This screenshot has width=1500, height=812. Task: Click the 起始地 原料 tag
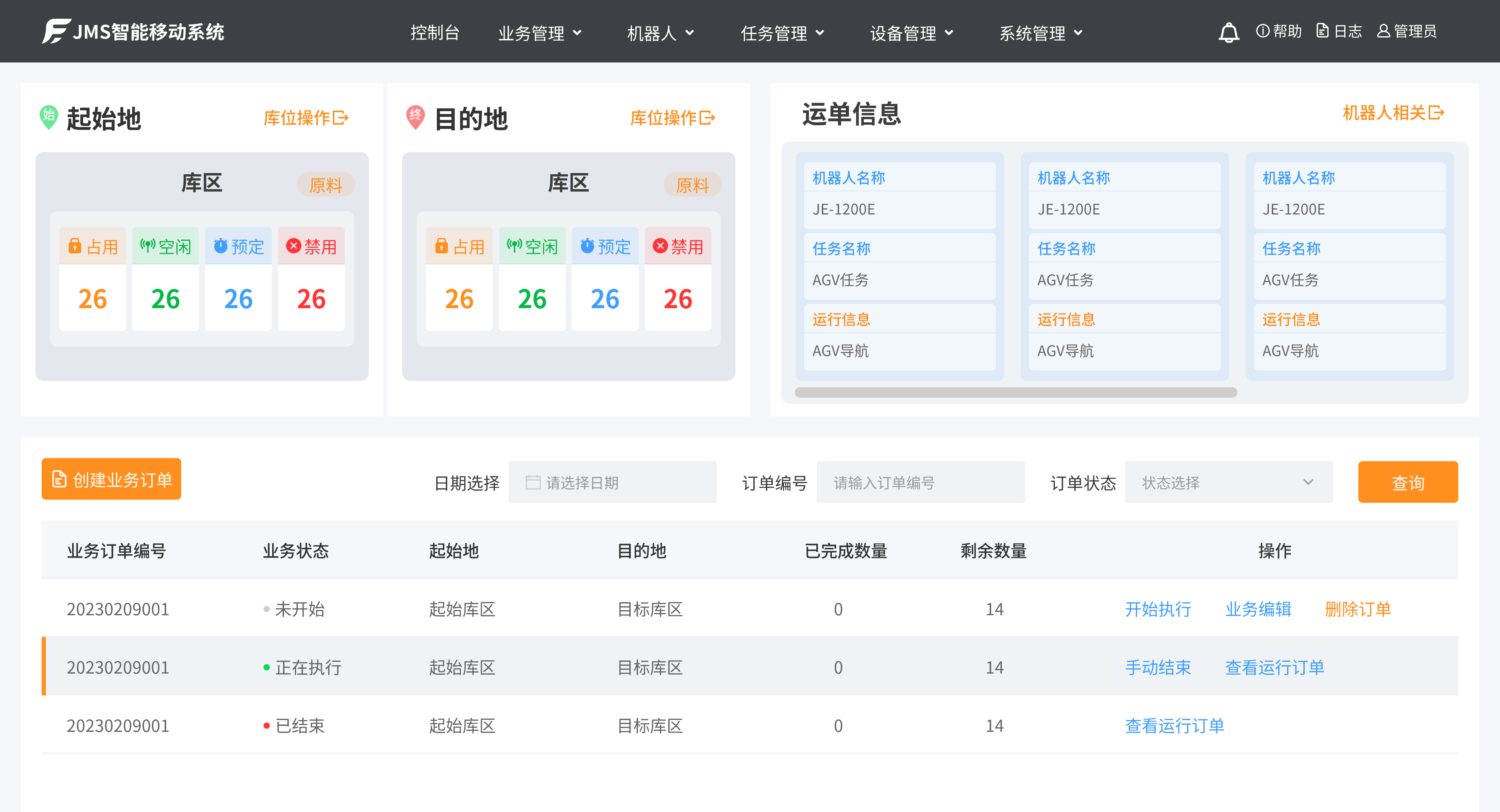tap(326, 185)
